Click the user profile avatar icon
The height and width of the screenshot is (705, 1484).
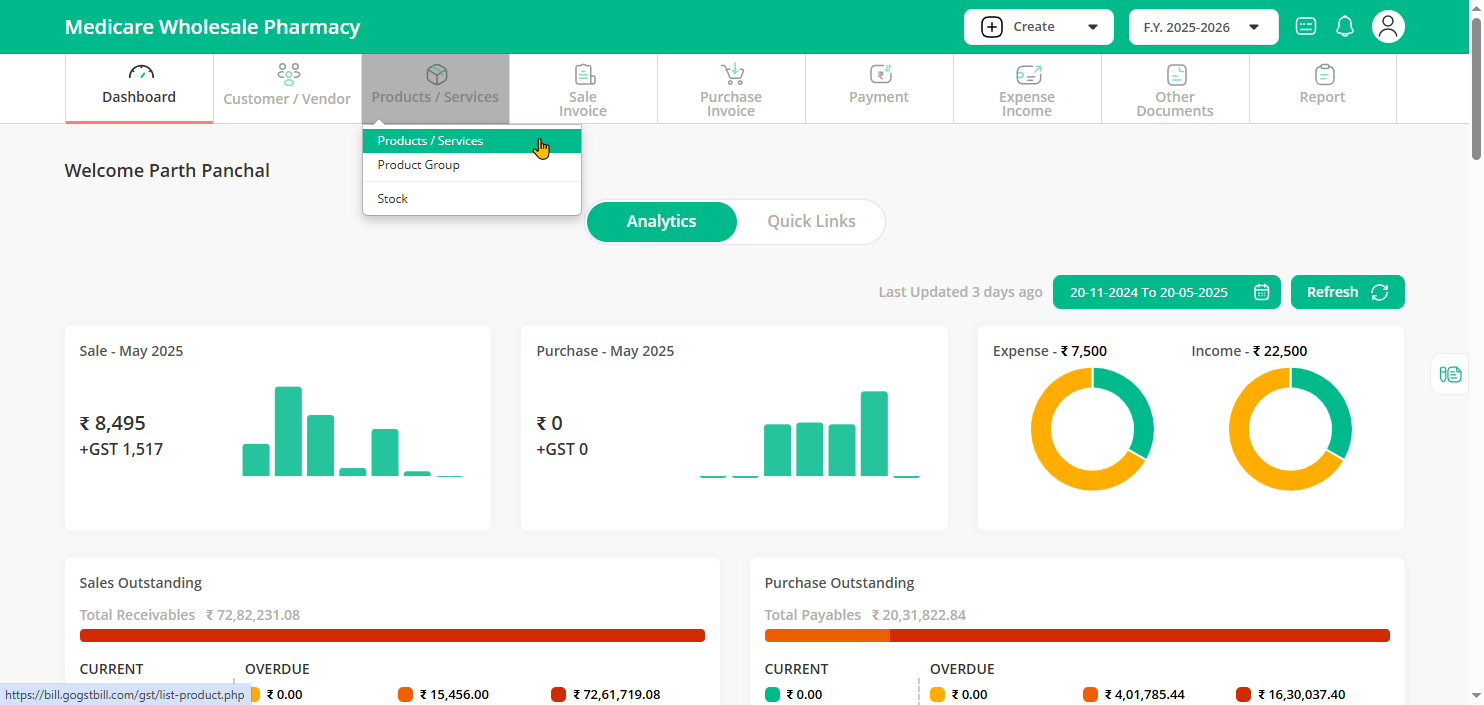click(1388, 27)
